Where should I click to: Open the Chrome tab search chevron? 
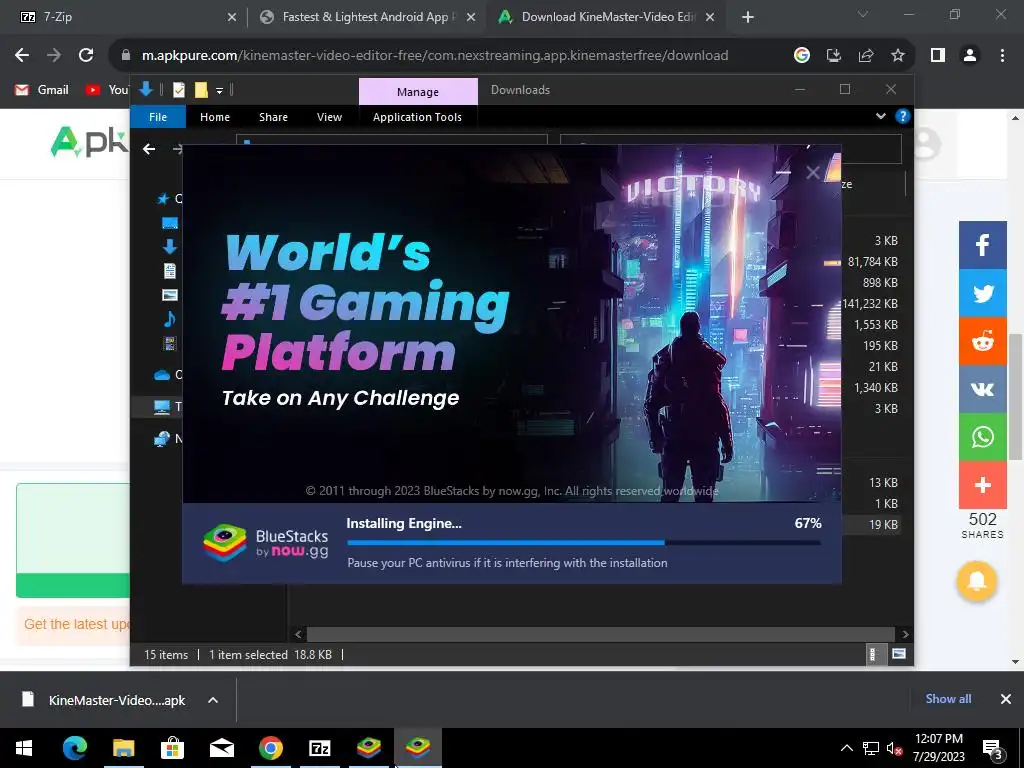pos(863,14)
